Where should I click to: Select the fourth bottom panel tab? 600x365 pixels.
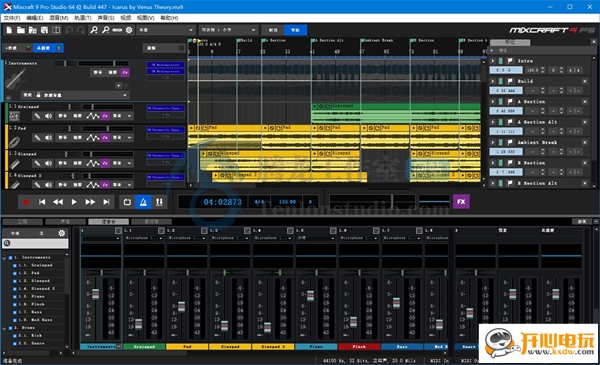click(x=152, y=222)
